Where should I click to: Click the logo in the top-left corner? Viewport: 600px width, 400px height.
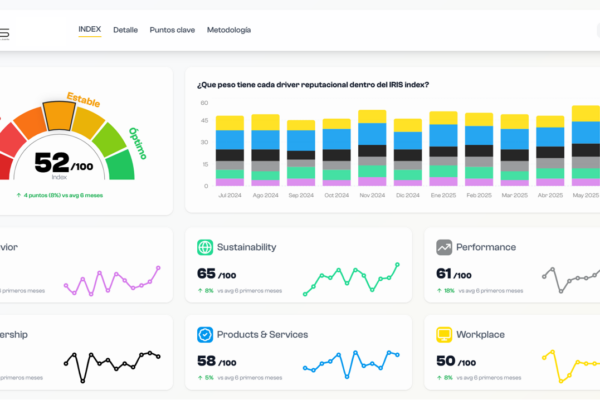pyautogui.click(x=5, y=33)
